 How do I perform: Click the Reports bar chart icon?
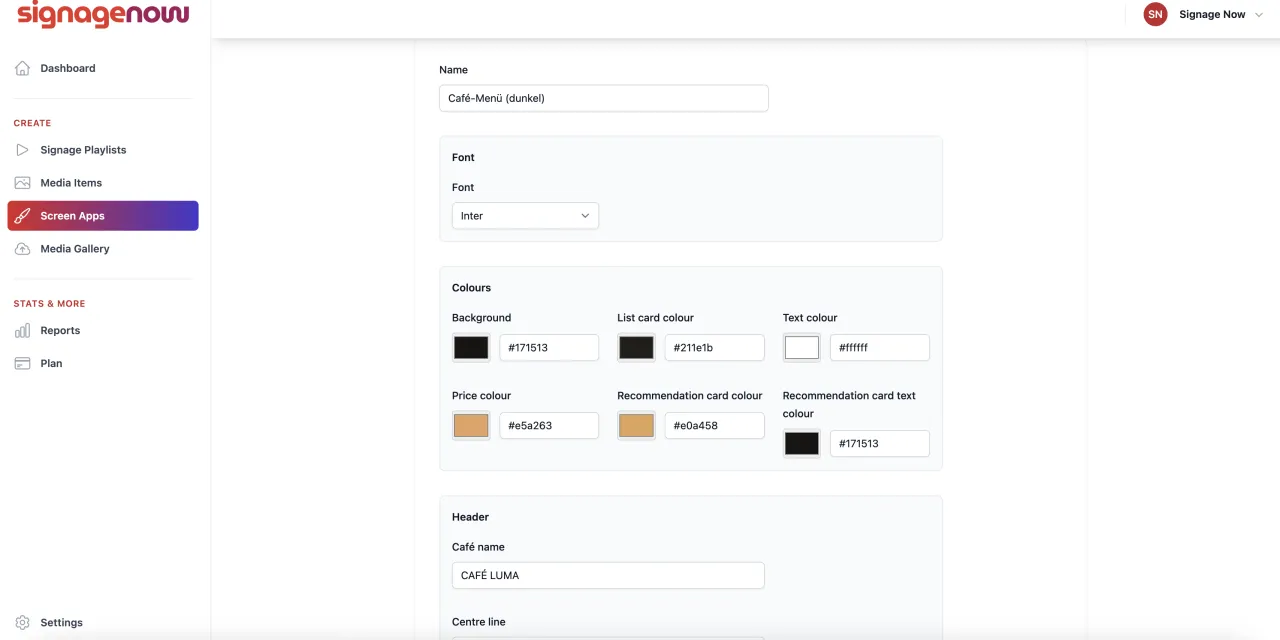click(22, 331)
